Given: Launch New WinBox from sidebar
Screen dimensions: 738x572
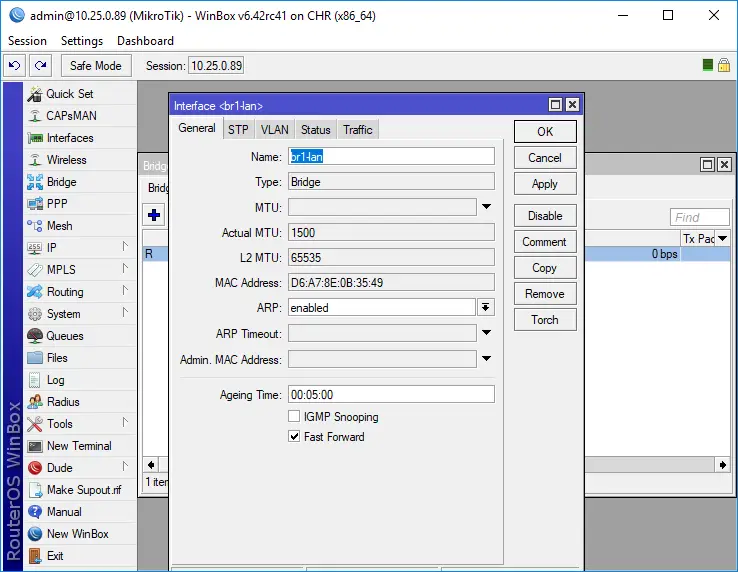Looking at the screenshot, I should coord(80,534).
